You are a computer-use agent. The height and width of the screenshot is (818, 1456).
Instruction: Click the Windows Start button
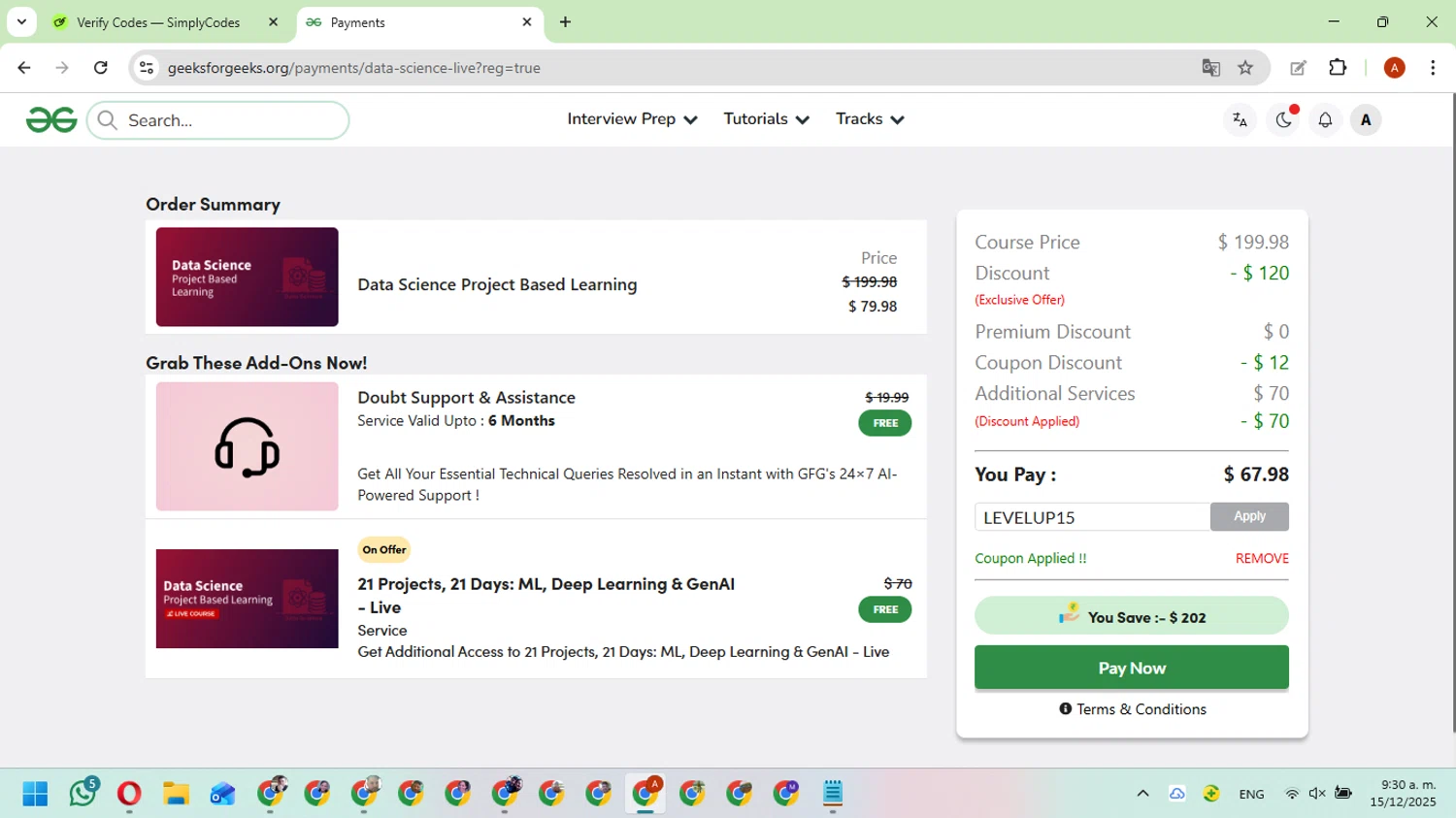(x=35, y=794)
